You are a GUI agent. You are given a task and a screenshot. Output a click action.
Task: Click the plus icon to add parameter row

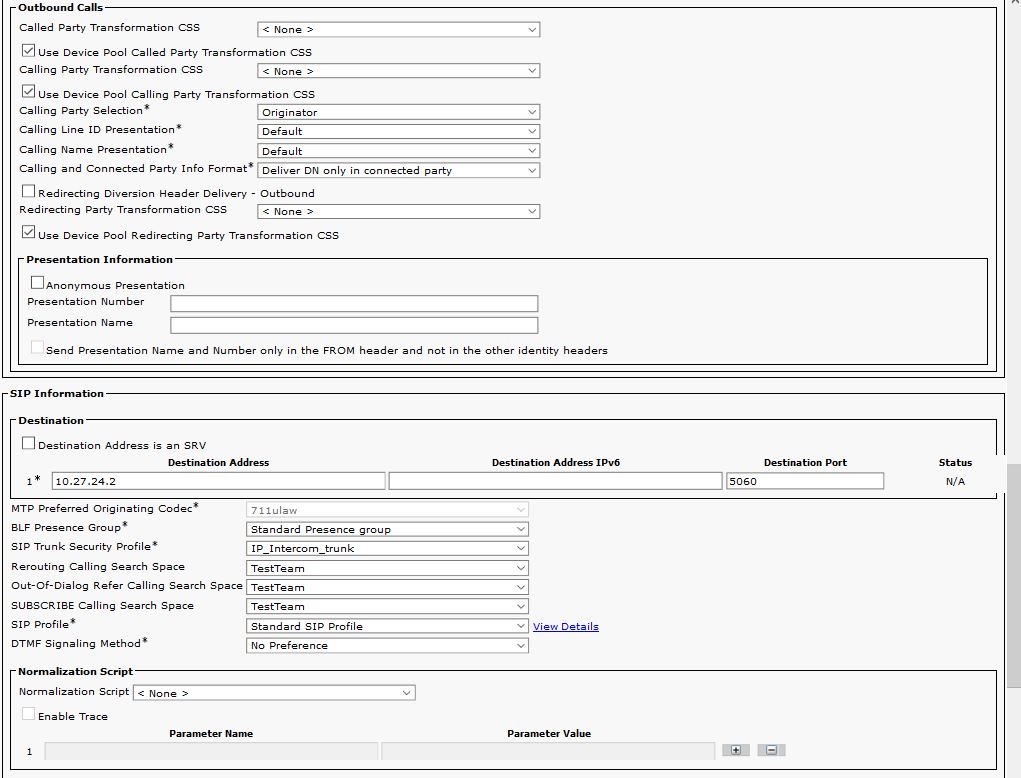coord(735,750)
